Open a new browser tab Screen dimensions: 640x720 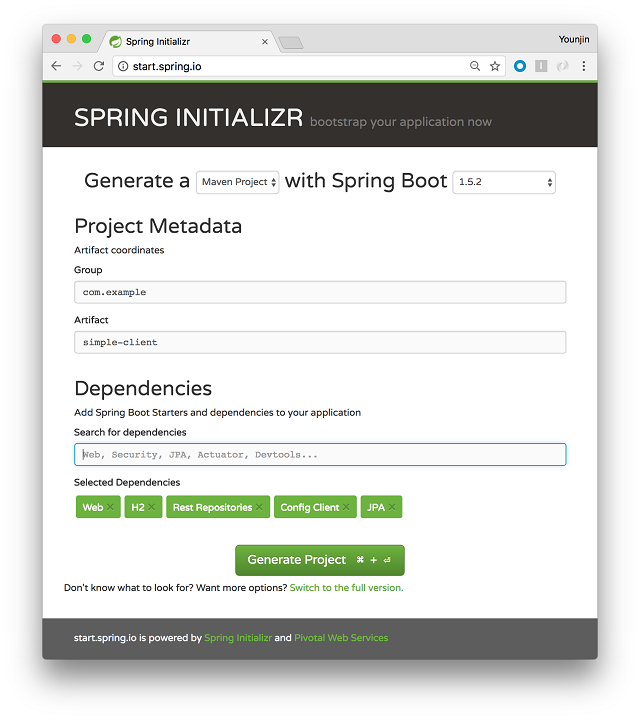pos(290,42)
